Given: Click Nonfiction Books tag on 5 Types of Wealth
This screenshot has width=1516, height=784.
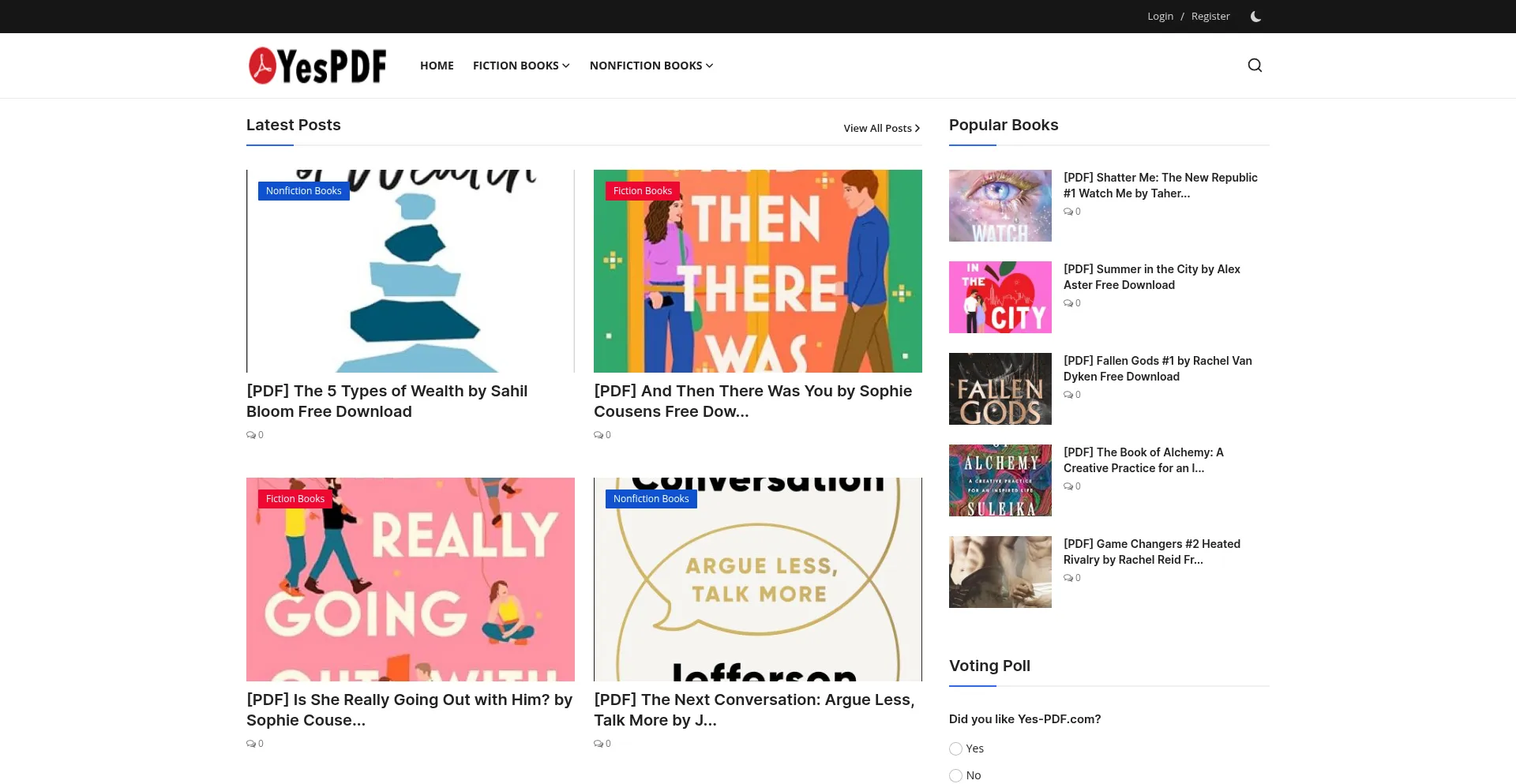Looking at the screenshot, I should 304,191.
